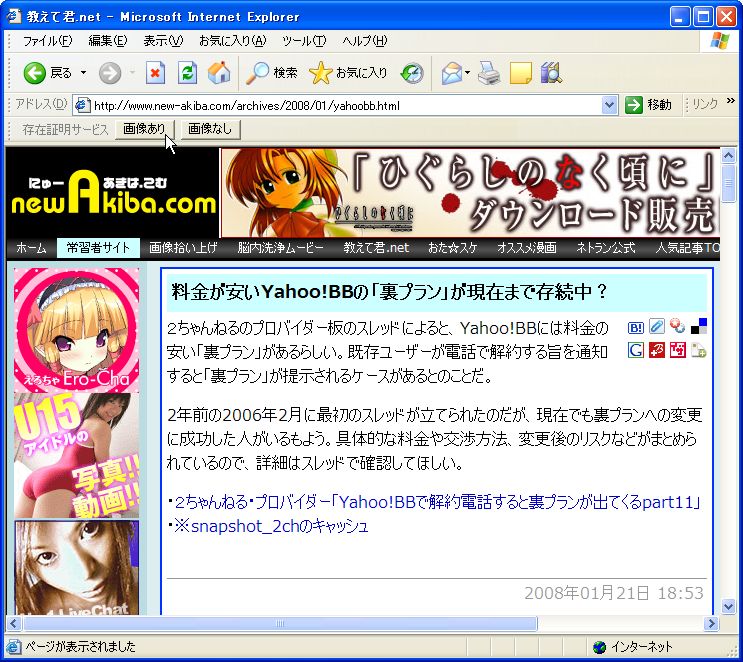Click the Forward arrow button
The width and height of the screenshot is (743, 662).
point(110,73)
